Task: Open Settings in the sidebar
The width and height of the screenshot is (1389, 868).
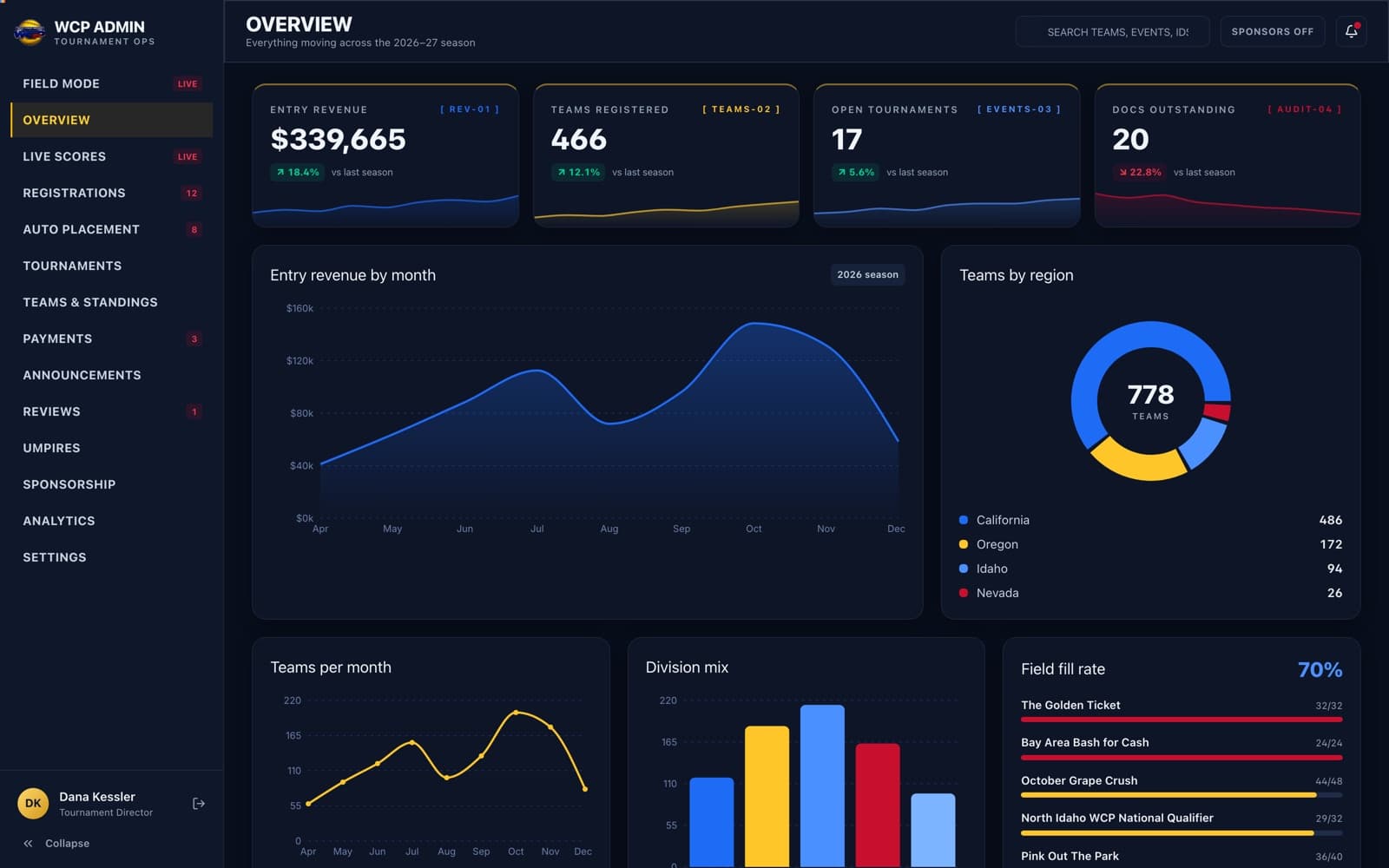Action: 111,557
